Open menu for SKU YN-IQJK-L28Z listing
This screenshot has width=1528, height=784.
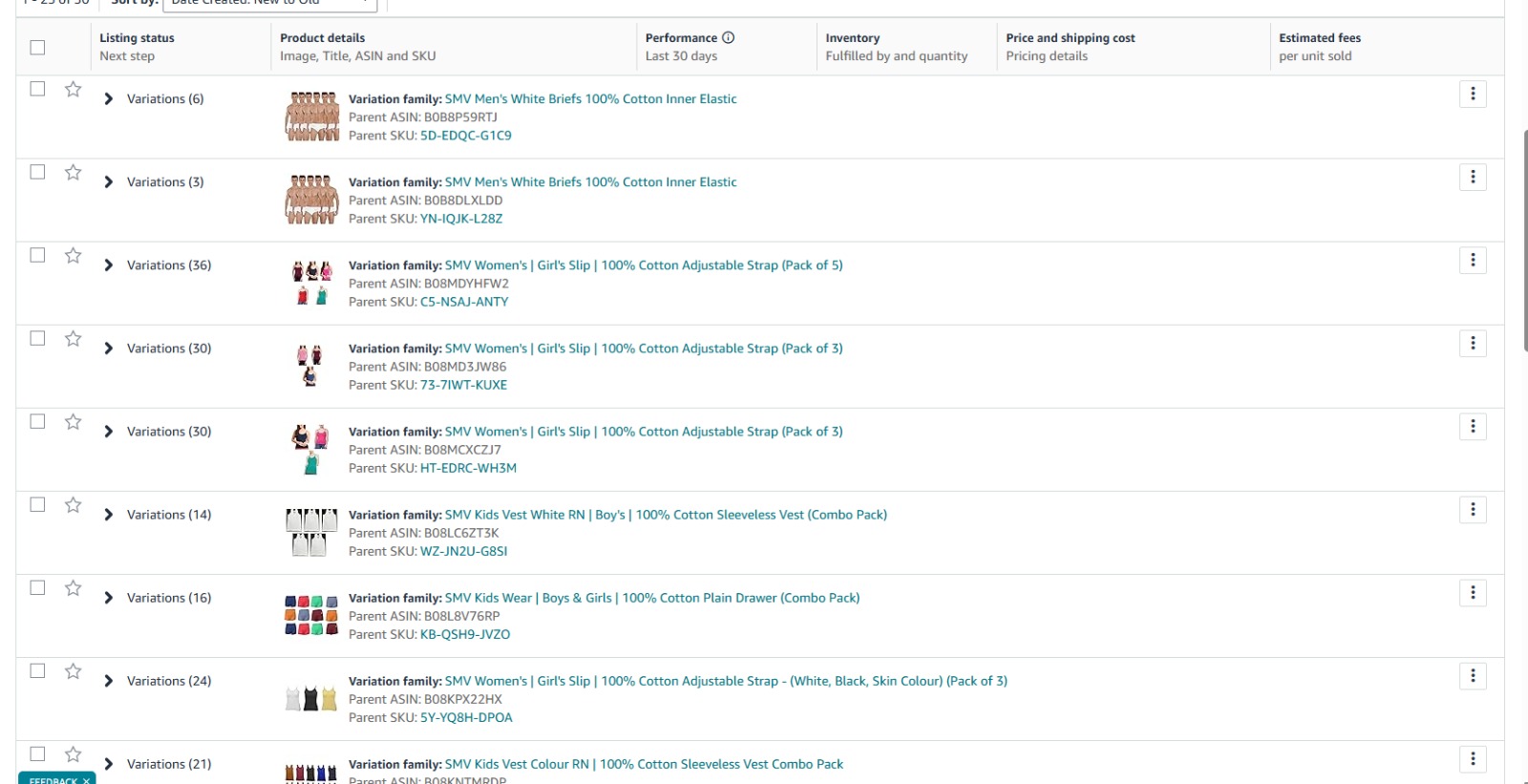pyautogui.click(x=1473, y=177)
